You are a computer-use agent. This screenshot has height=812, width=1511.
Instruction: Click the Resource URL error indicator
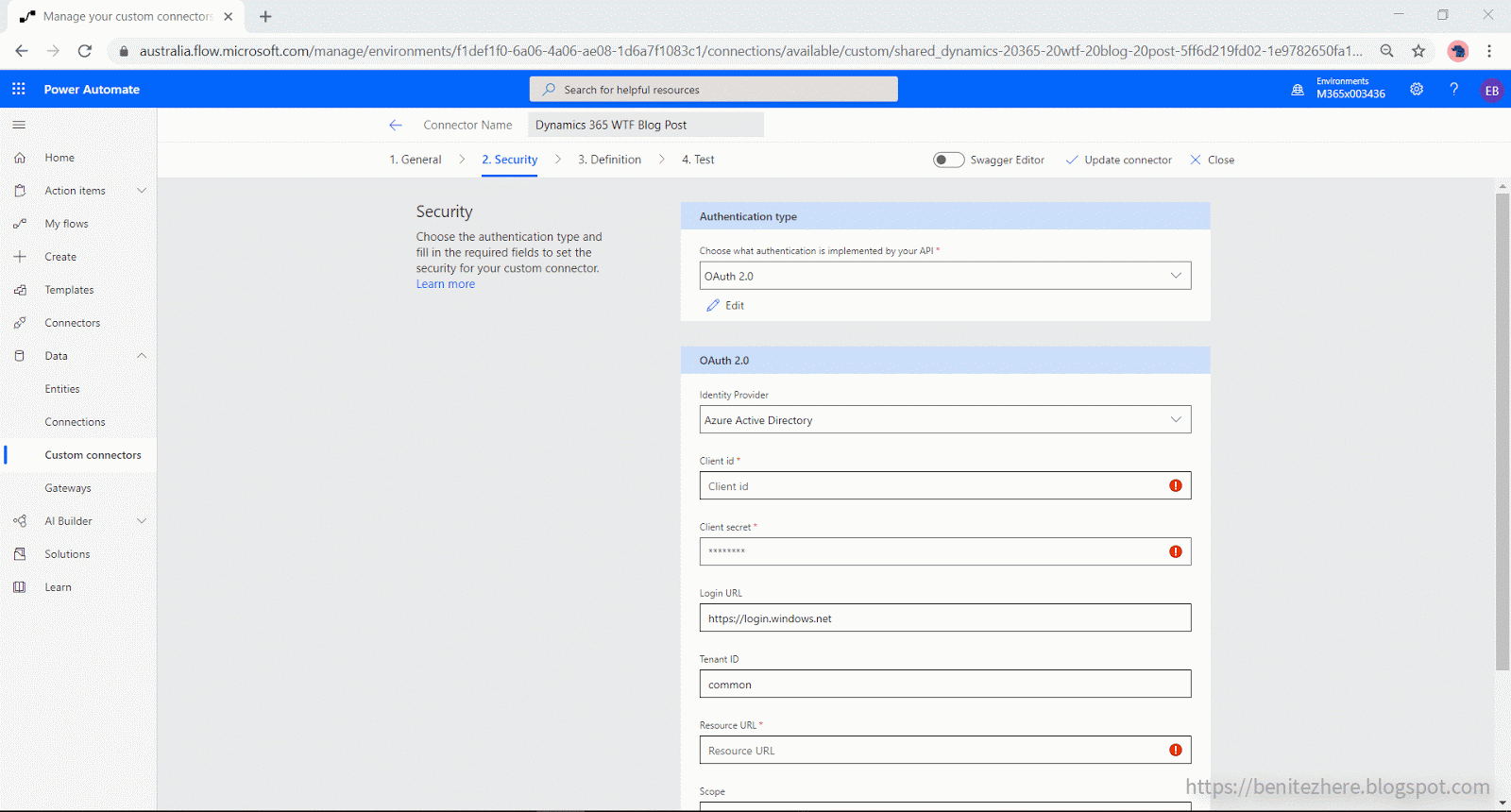coord(1176,750)
